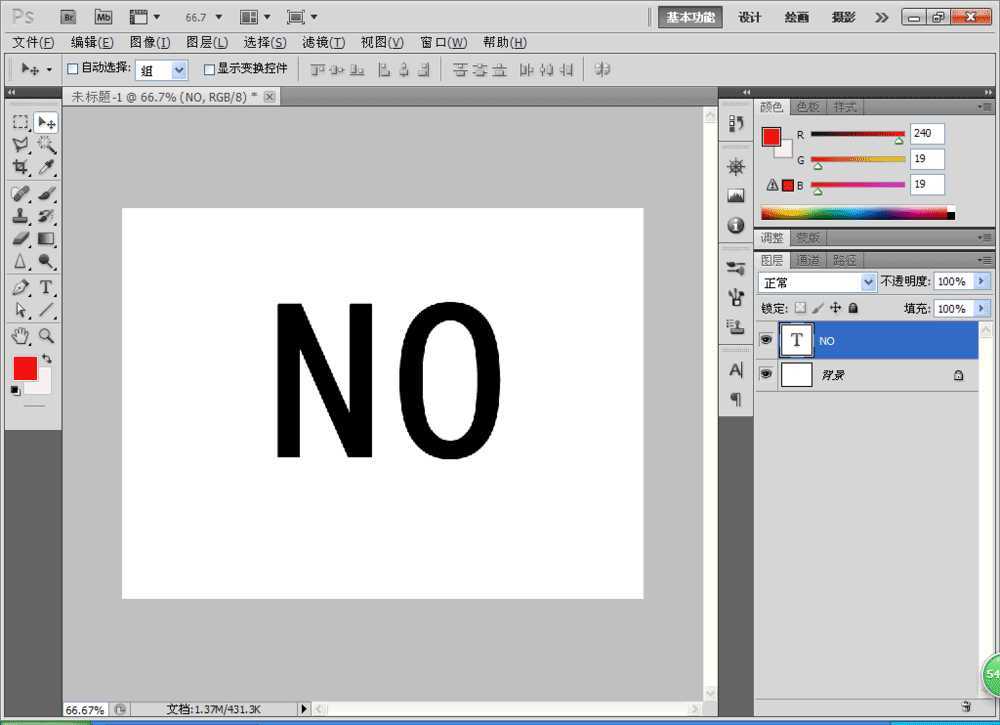Select the Rectangular Marquee tool

[20, 122]
